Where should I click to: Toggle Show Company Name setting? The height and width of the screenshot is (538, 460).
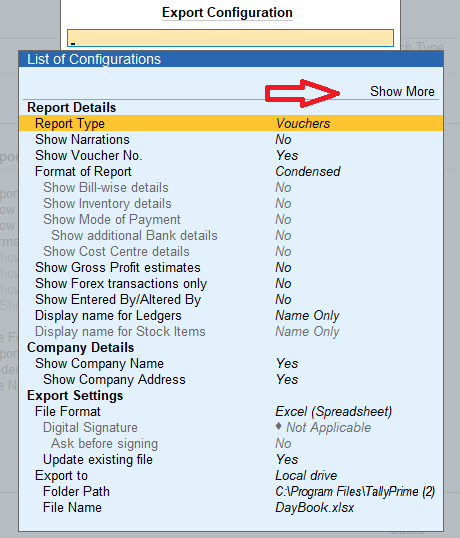tap(231, 364)
